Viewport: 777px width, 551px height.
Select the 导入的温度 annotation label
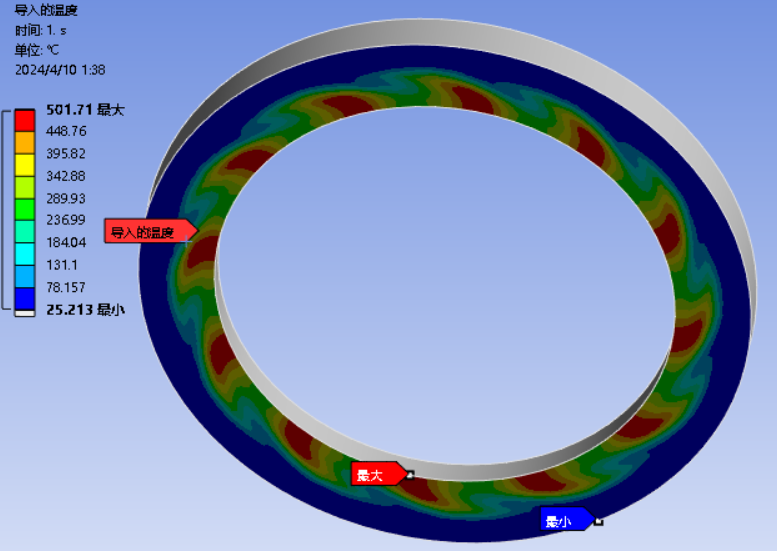[x=151, y=231]
